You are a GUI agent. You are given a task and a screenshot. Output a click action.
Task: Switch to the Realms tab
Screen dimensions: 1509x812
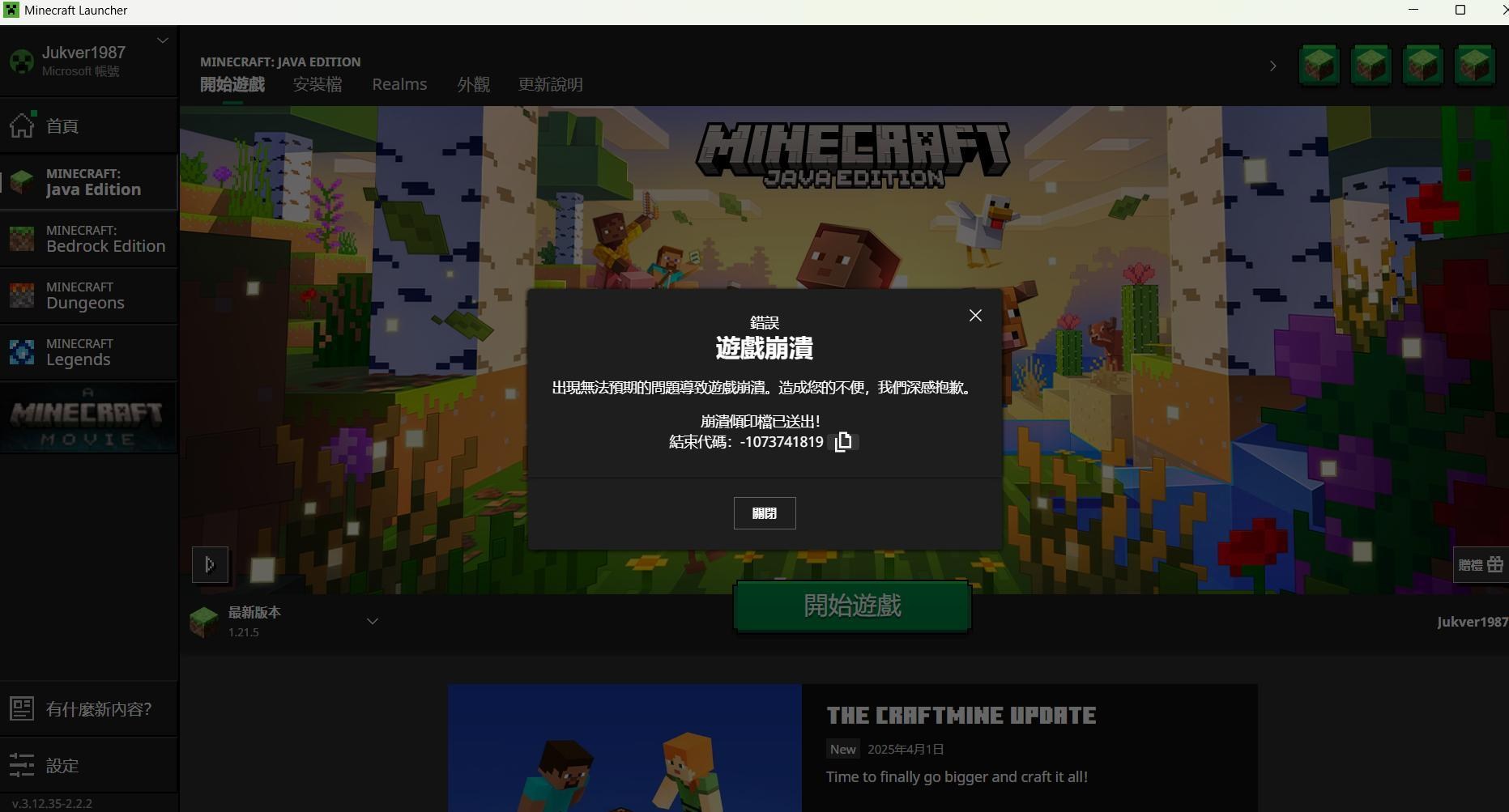[x=399, y=84]
